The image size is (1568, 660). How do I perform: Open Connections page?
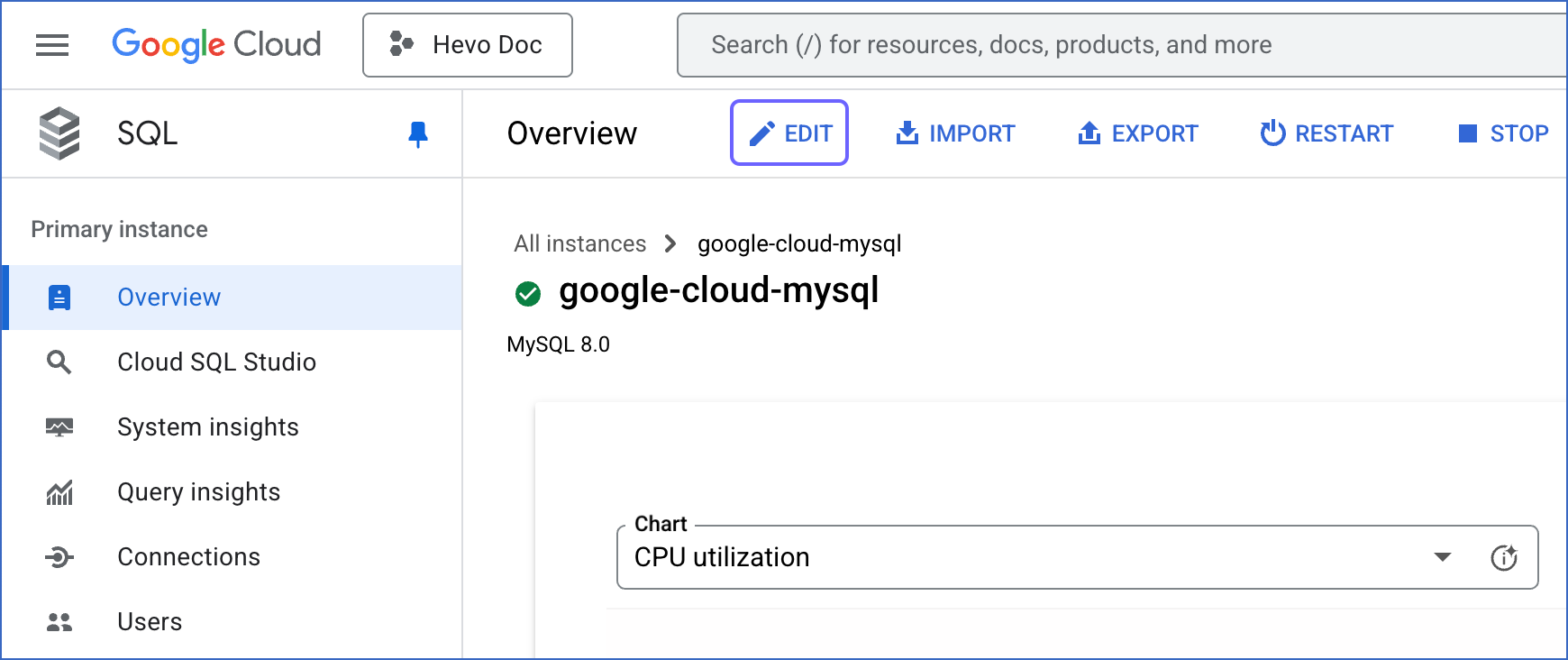point(232,557)
